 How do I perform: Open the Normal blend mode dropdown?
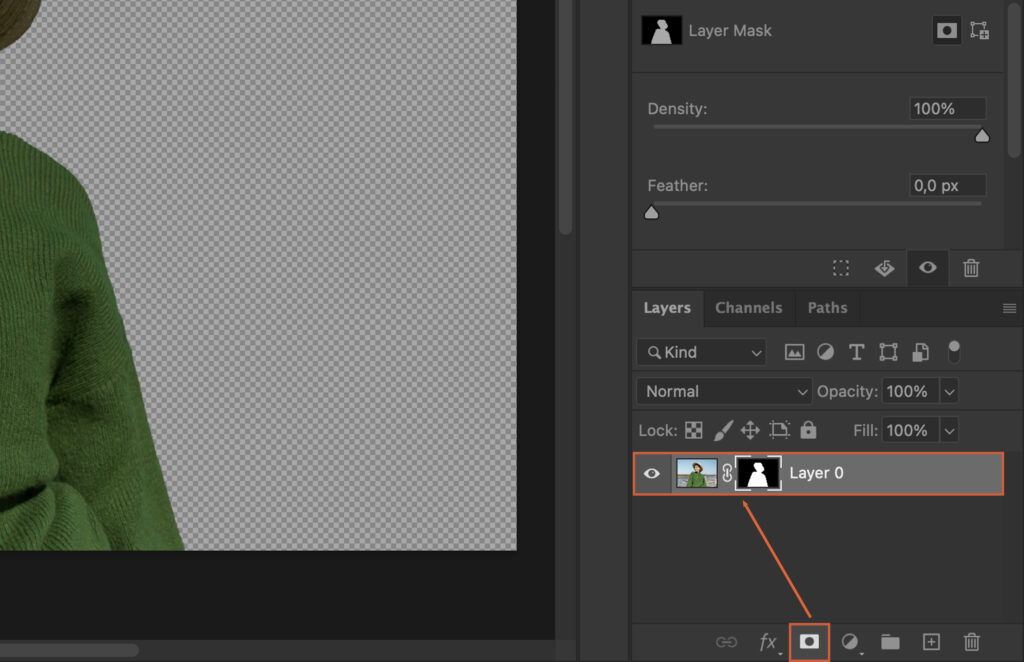[722, 391]
